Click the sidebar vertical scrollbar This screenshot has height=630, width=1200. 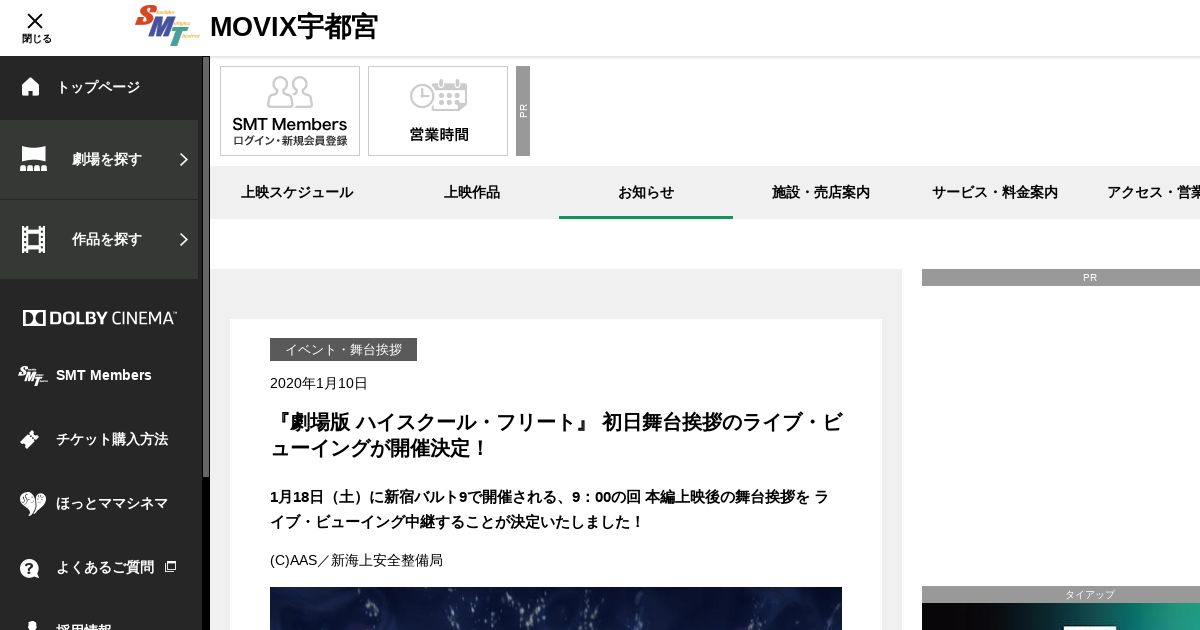206,267
